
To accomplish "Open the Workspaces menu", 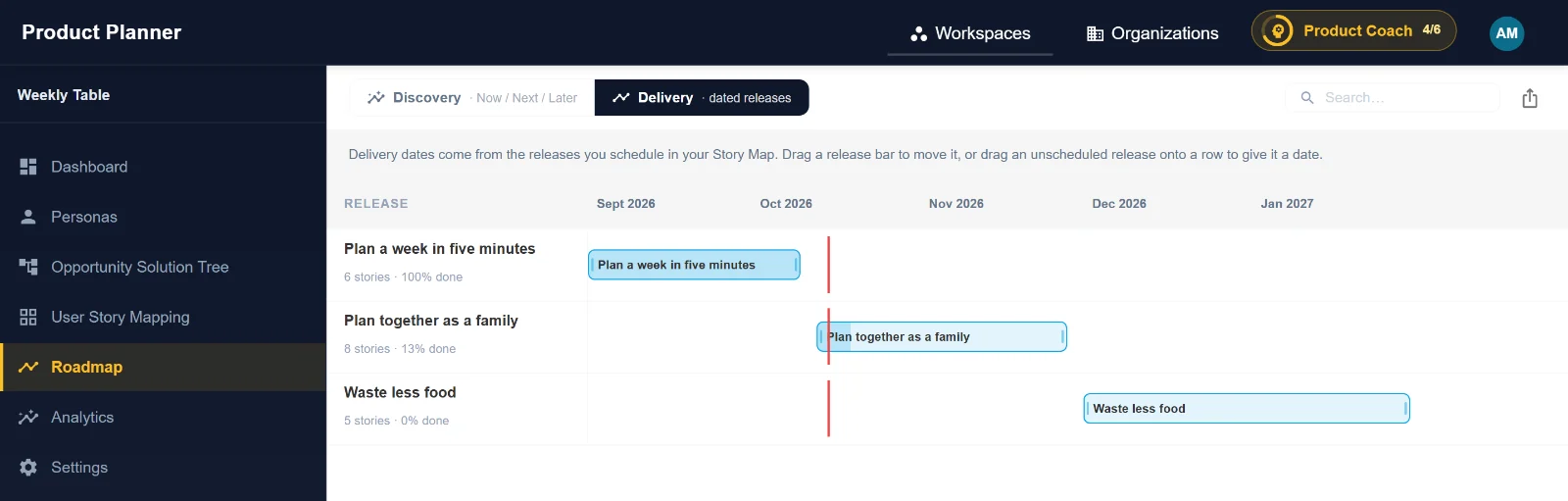I will (x=970, y=33).
